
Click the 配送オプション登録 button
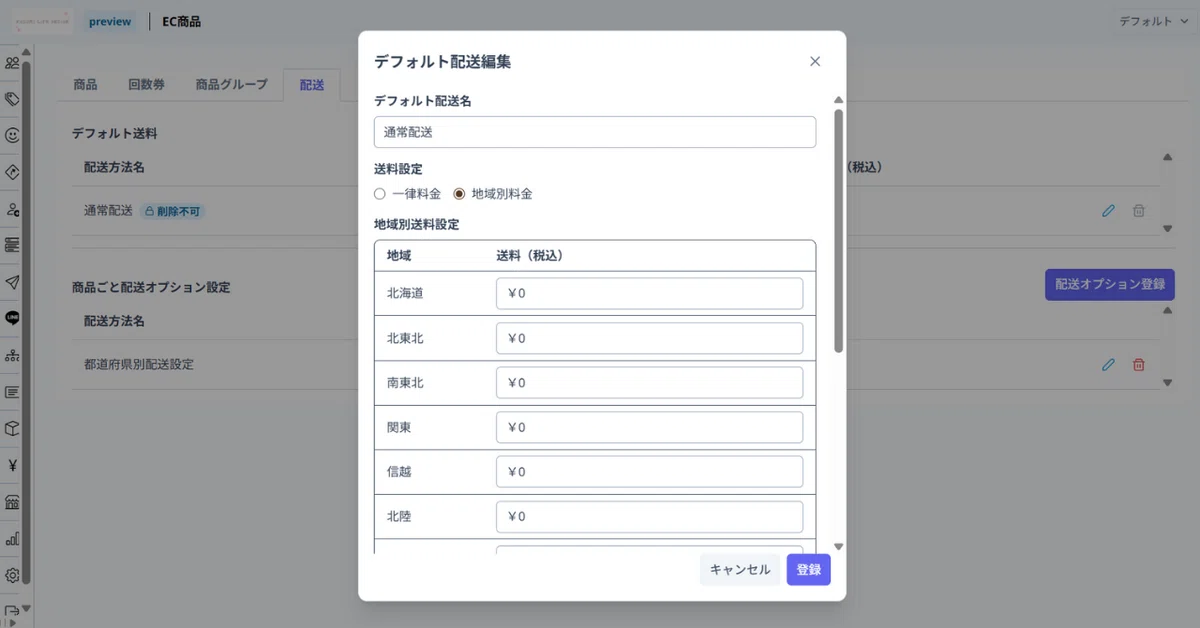[x=1110, y=284]
